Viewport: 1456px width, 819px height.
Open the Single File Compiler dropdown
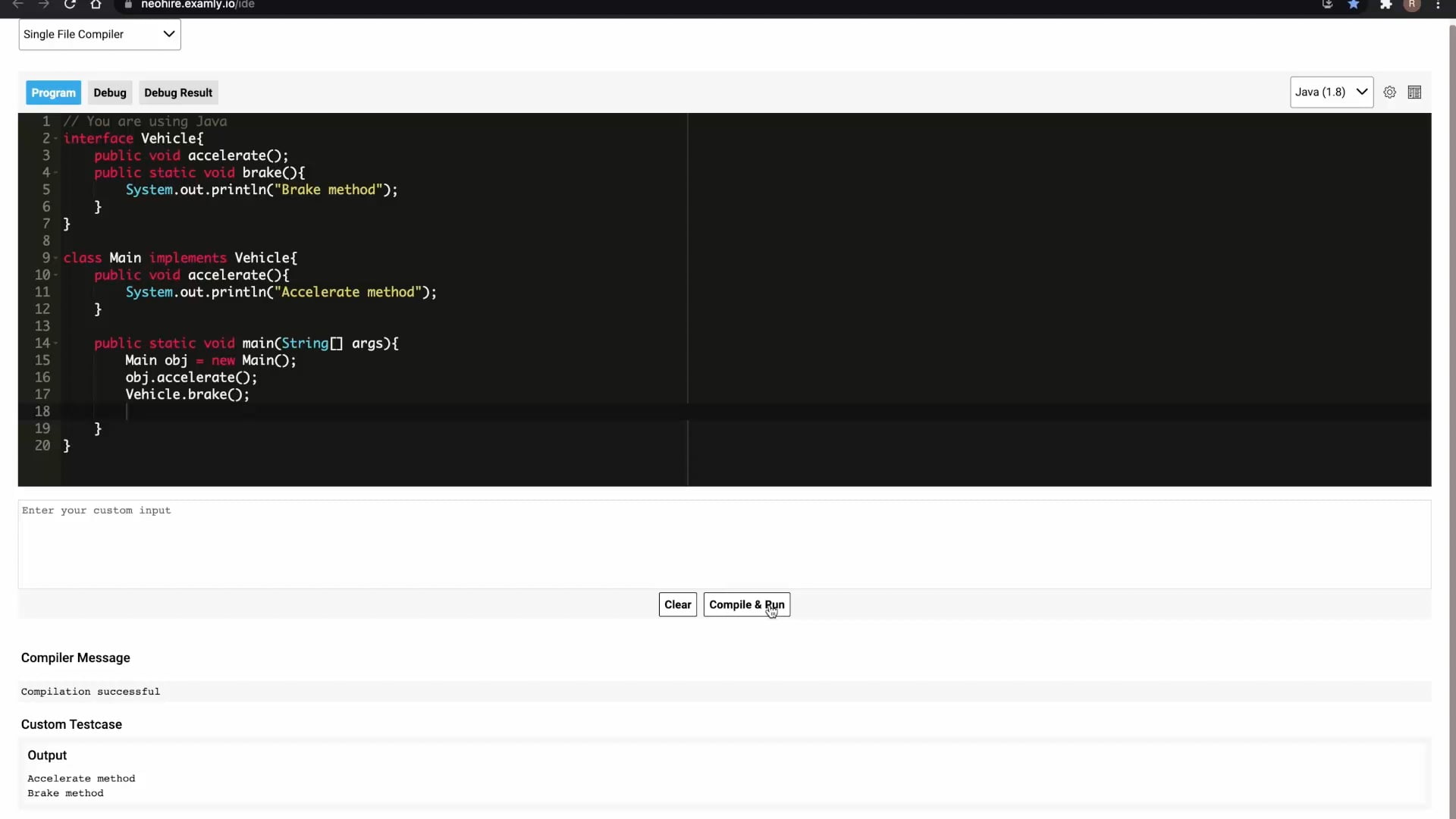(99, 34)
